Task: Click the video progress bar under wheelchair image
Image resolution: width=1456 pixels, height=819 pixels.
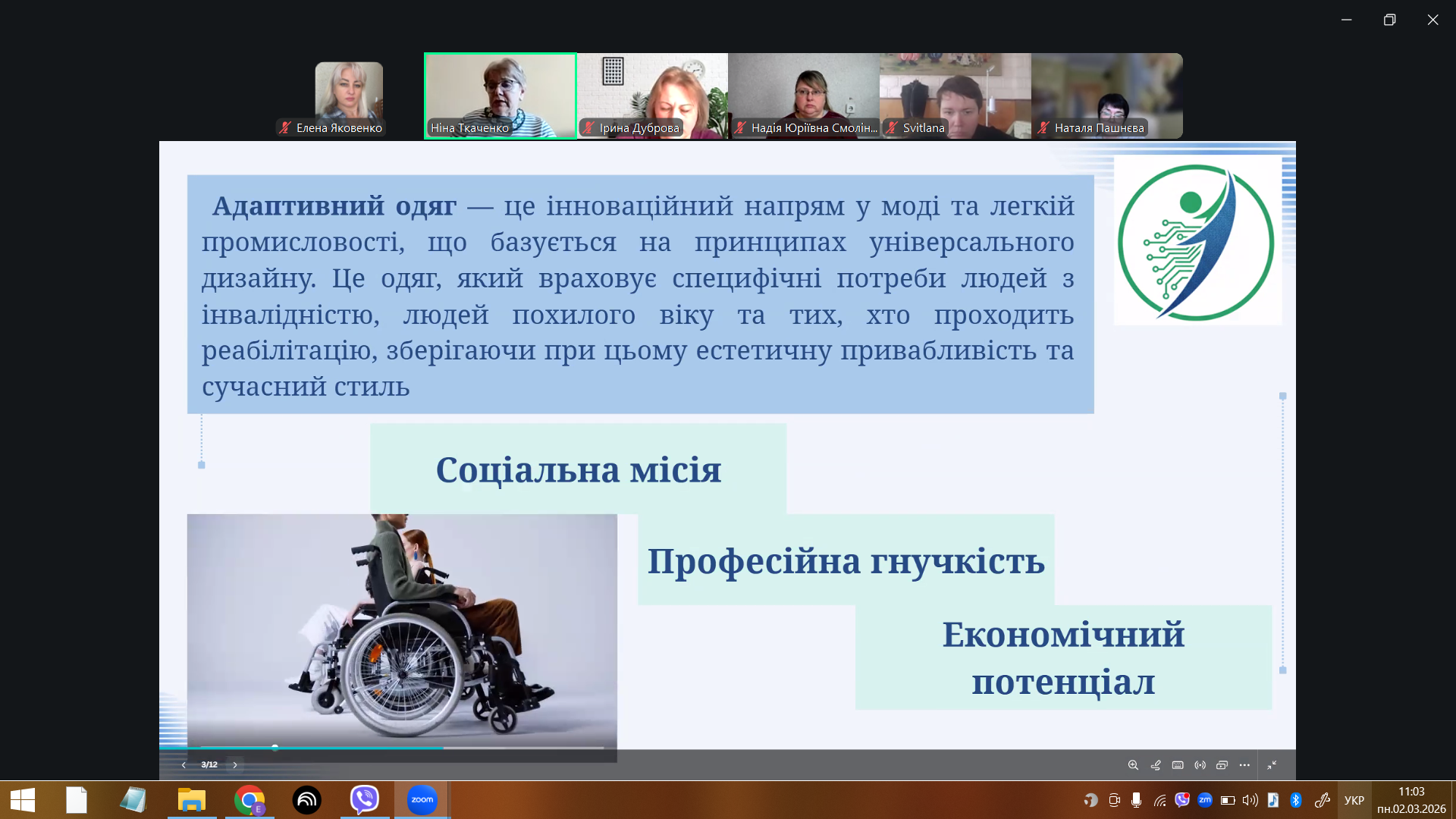Action: tap(402, 748)
